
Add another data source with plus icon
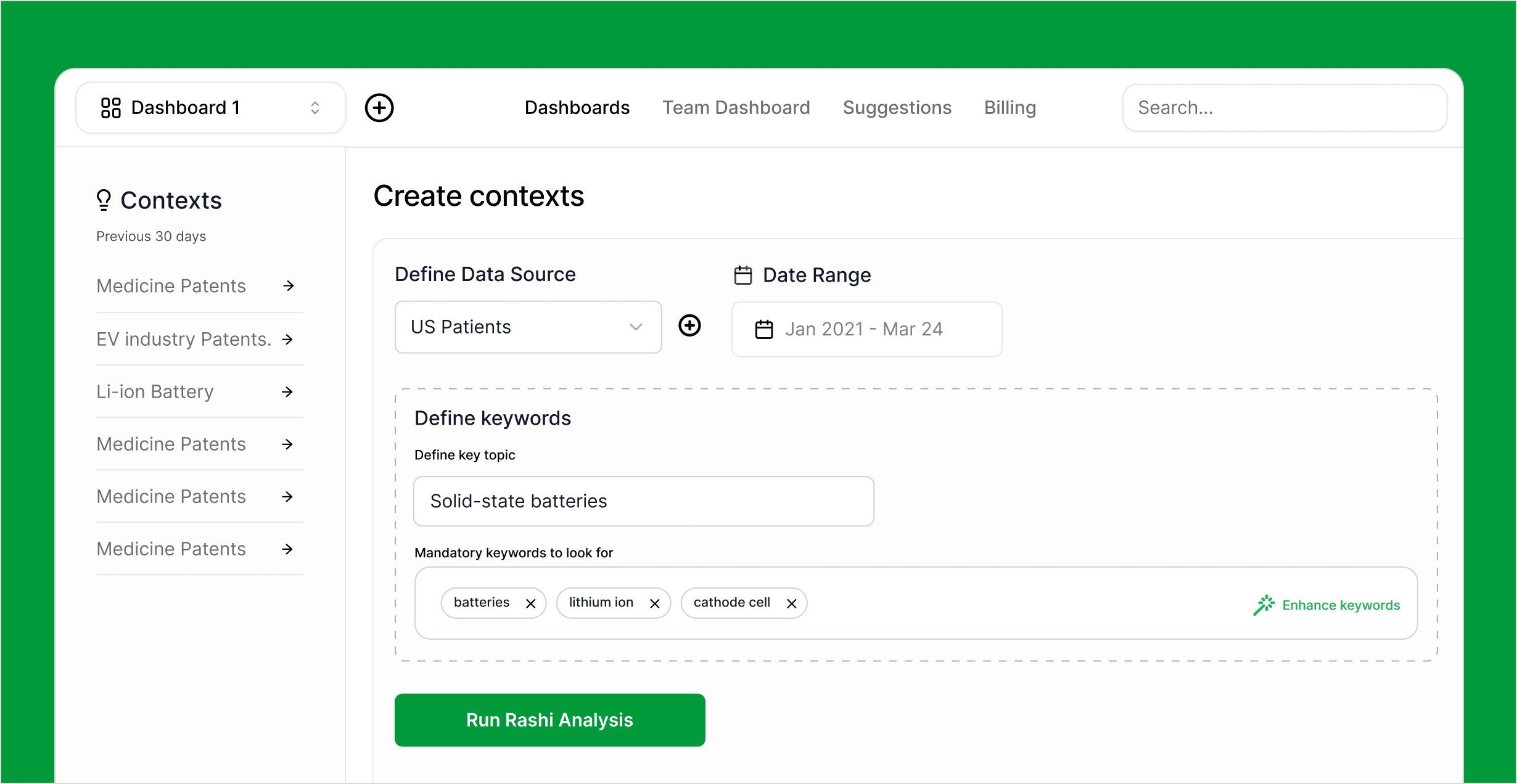tap(689, 325)
